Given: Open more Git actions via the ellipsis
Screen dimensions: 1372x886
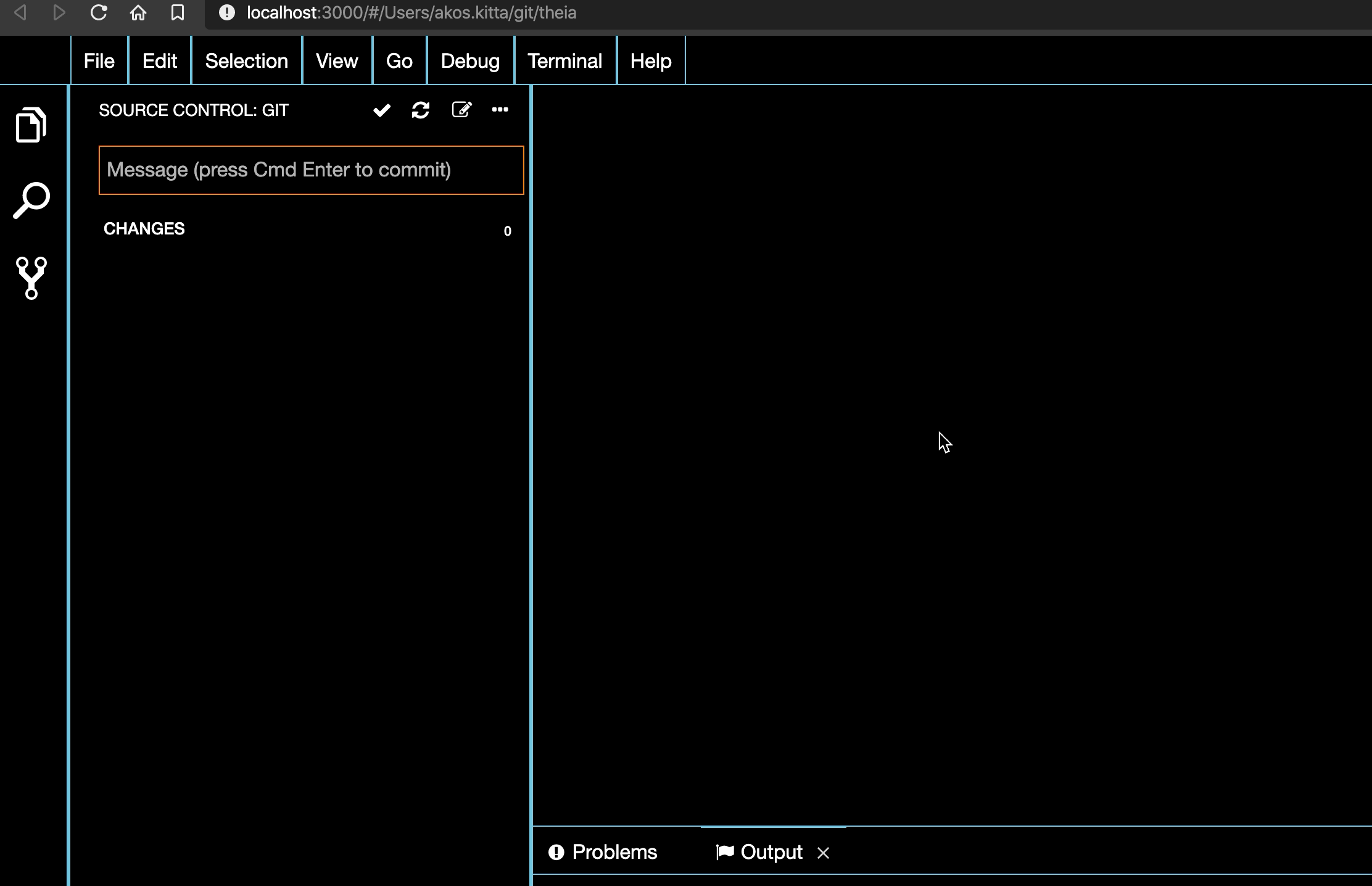Looking at the screenshot, I should (x=500, y=110).
